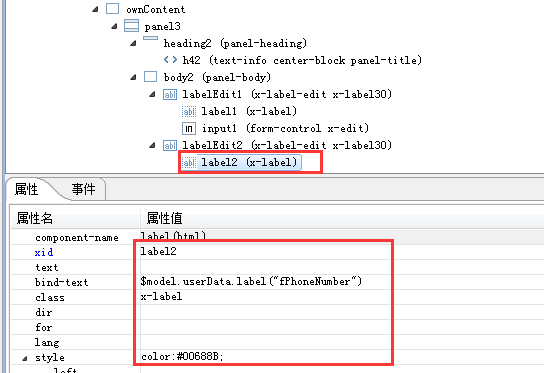
Task: Collapse the heading2 tree node
Action: (134, 43)
